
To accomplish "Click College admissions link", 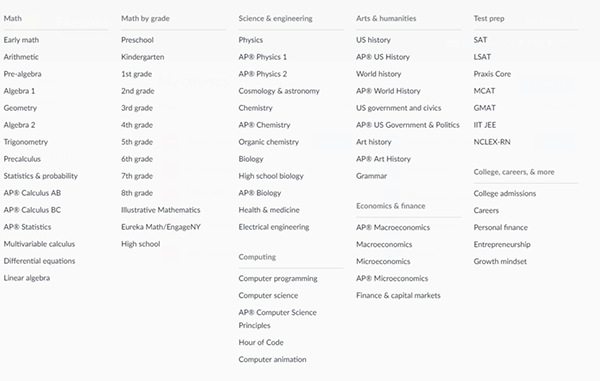I will pos(504,194).
